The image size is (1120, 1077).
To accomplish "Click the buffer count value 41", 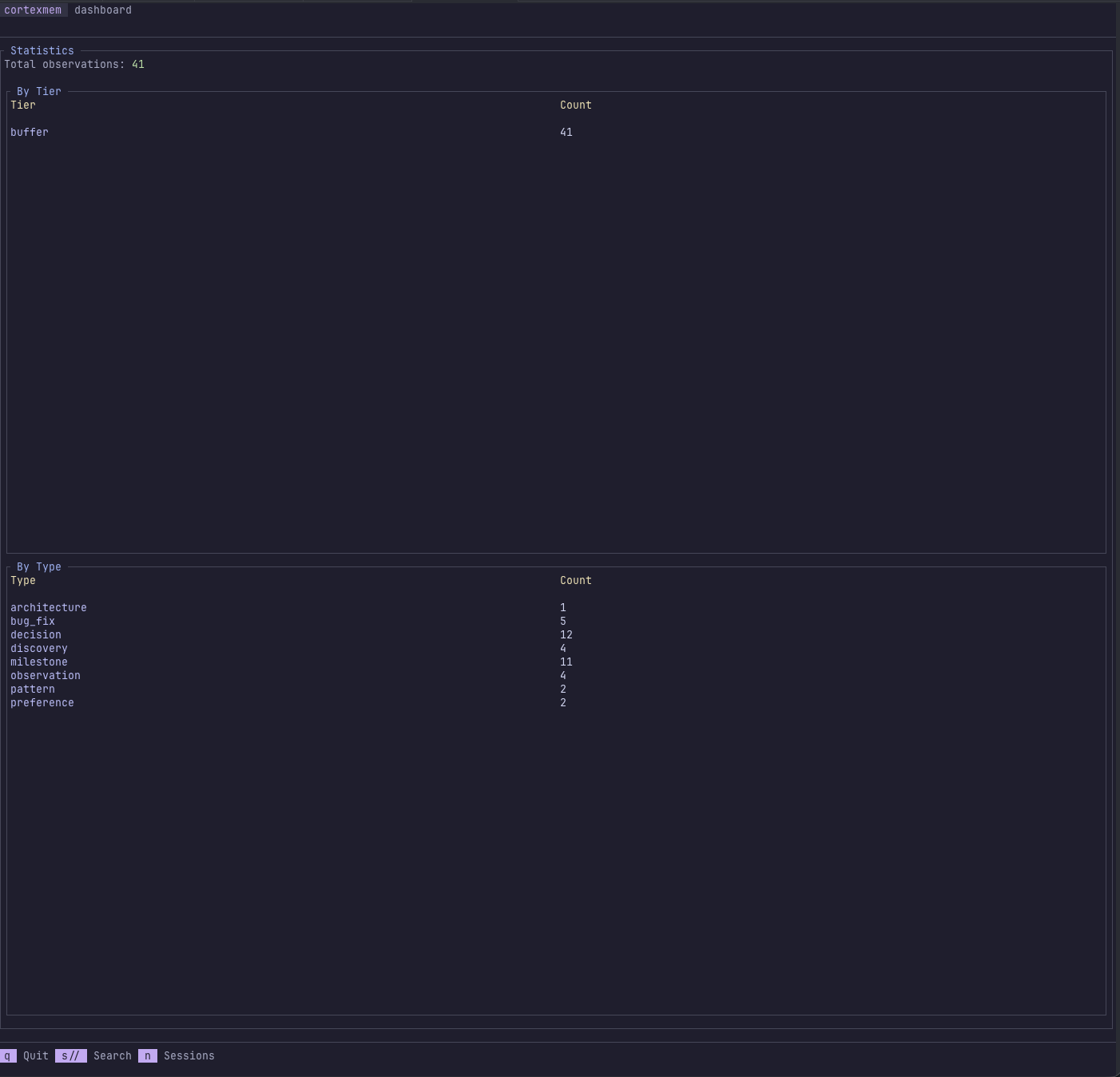I will point(566,133).
